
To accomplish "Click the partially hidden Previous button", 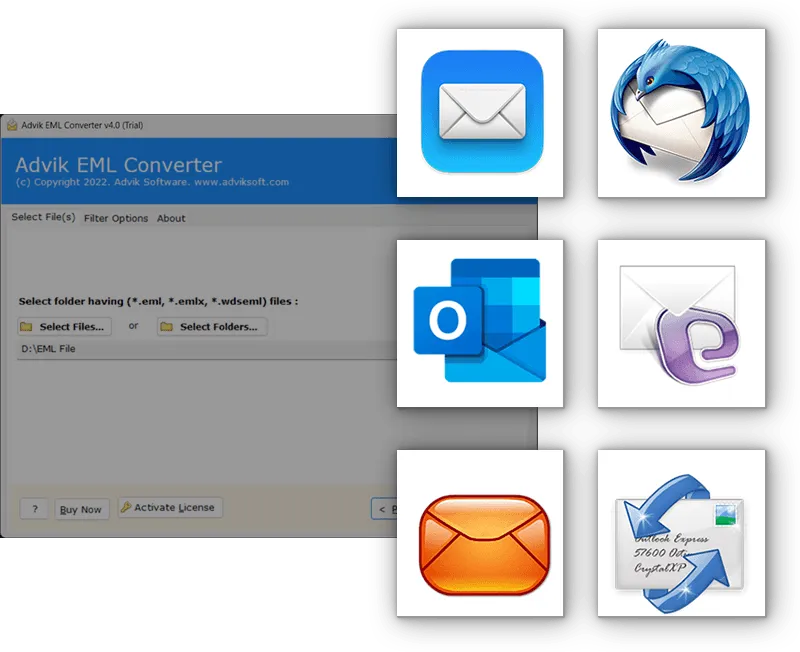I will [x=384, y=509].
